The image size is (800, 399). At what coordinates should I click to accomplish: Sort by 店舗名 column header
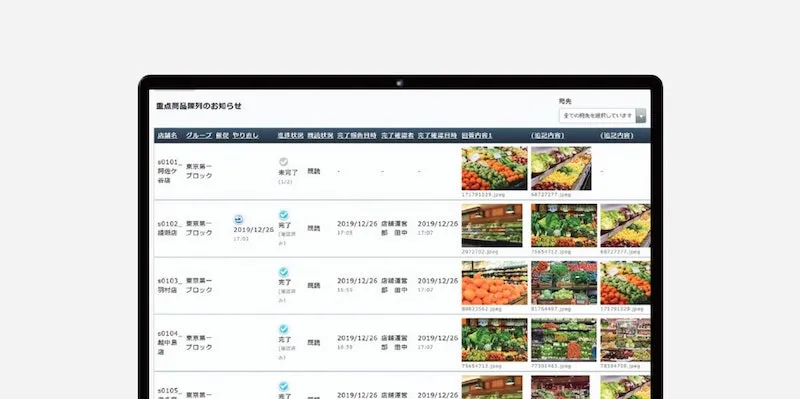167,136
